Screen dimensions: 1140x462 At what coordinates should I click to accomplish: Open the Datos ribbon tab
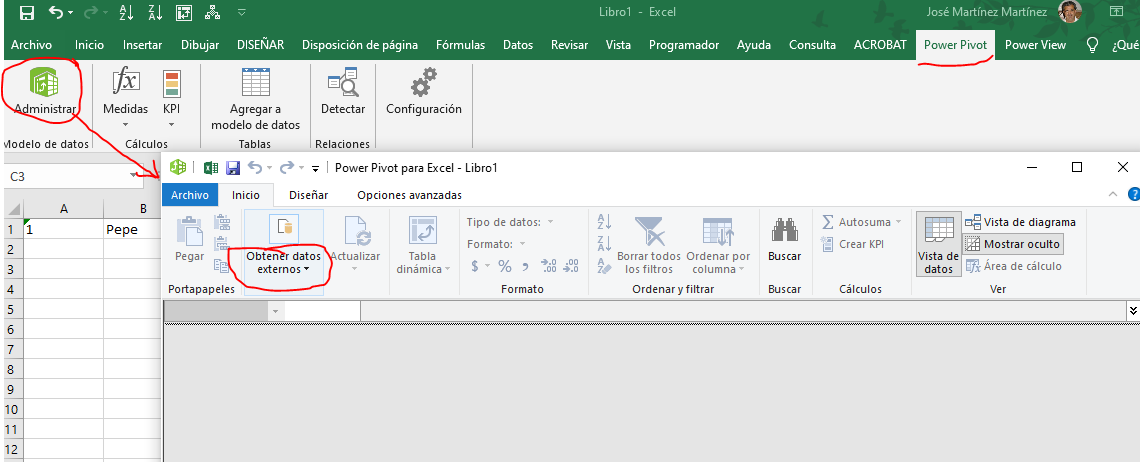(x=518, y=45)
